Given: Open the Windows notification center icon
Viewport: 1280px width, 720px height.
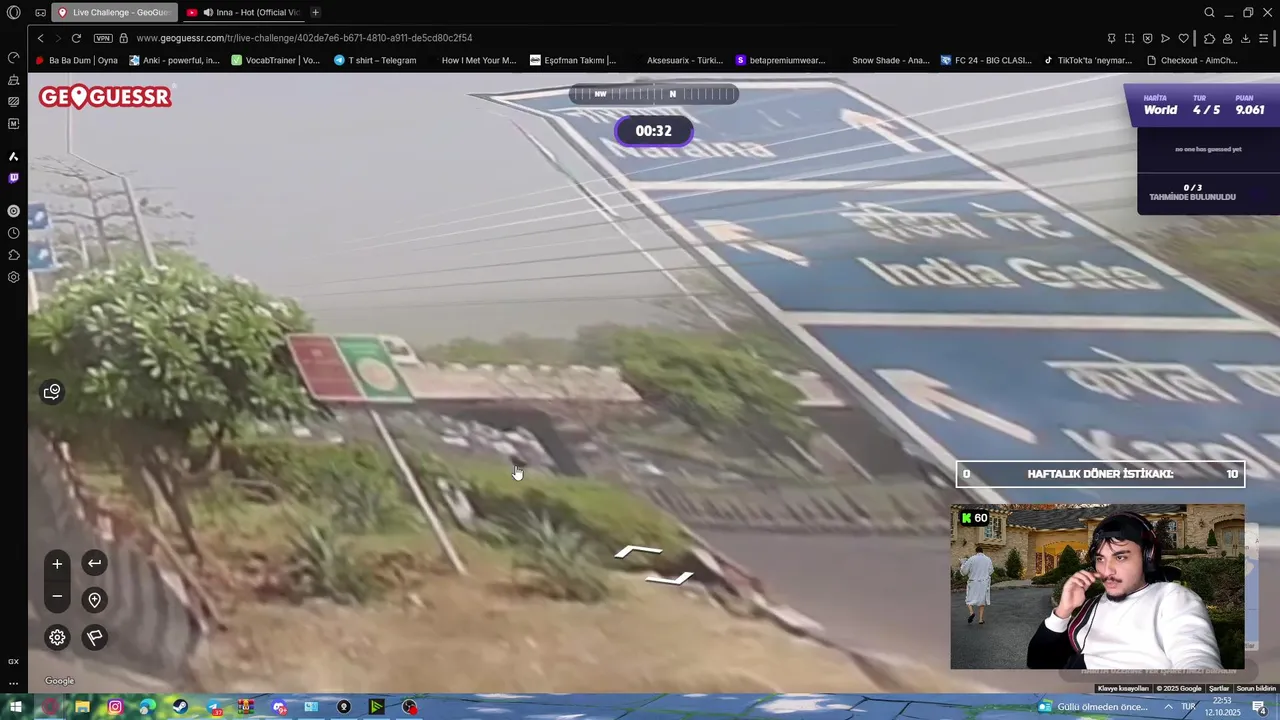Looking at the screenshot, I should (x=1259, y=707).
